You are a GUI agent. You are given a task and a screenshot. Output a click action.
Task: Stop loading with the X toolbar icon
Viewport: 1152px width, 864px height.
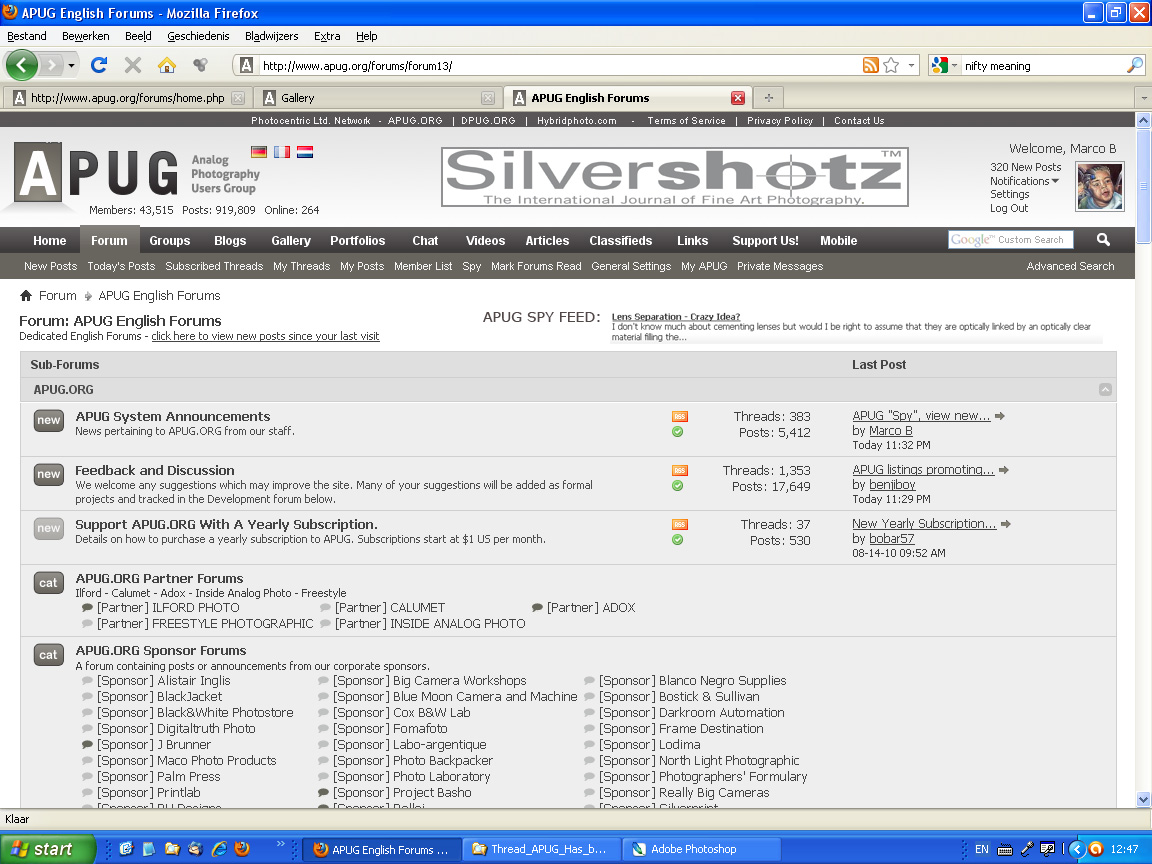pyautogui.click(x=133, y=65)
